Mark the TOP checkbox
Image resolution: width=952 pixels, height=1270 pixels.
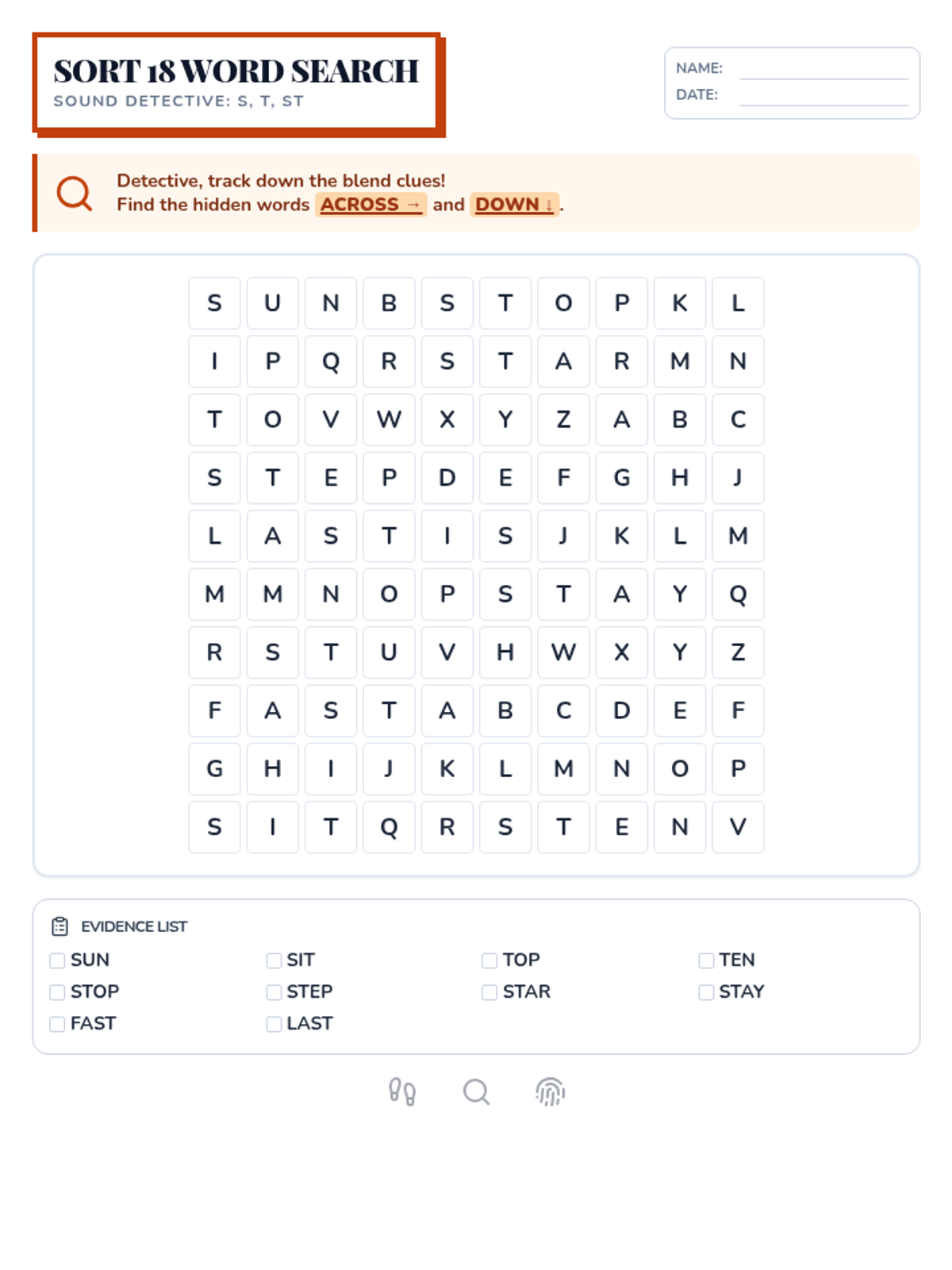(x=489, y=960)
